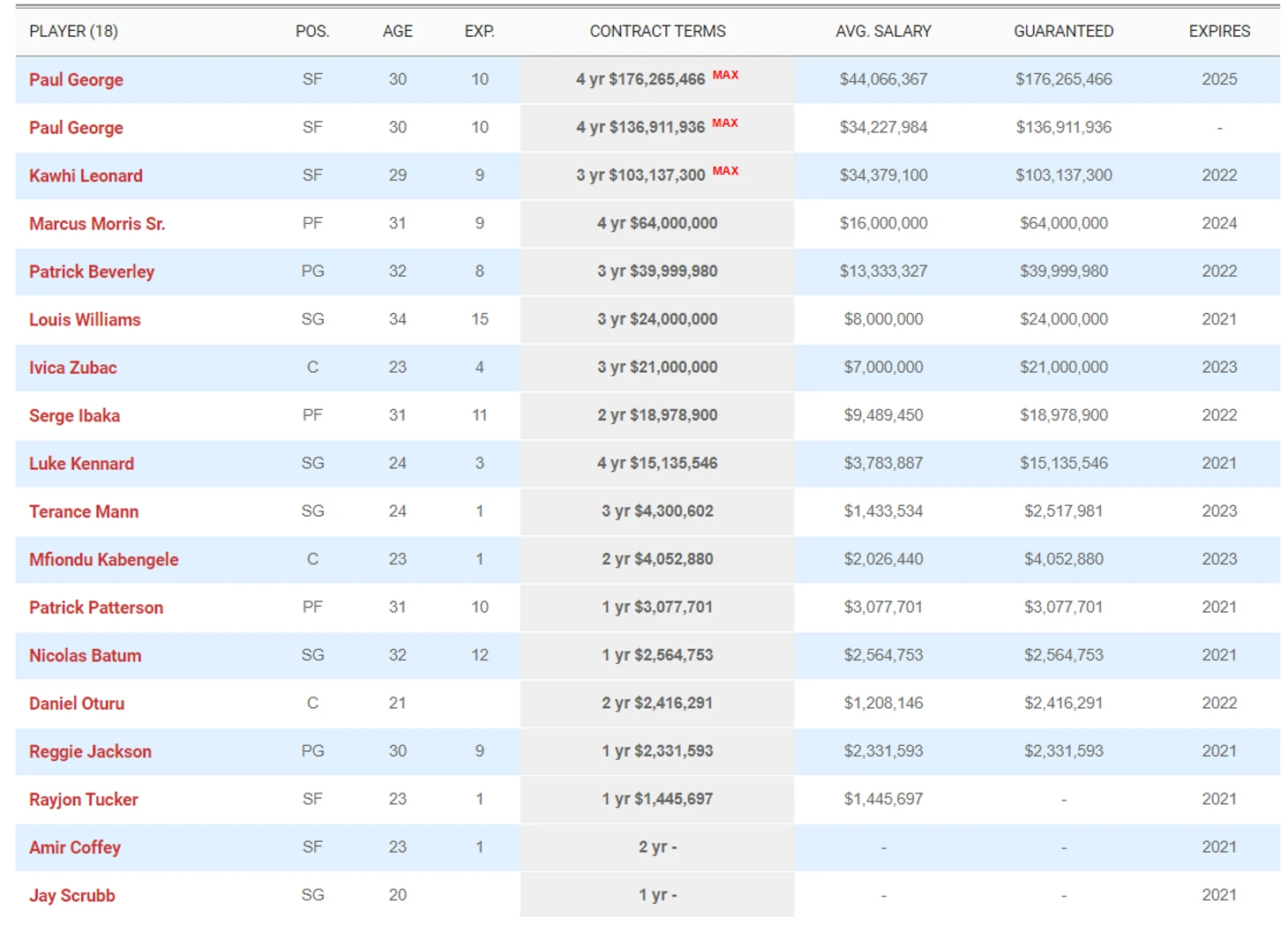Open Serge Ibaka's profile link

[75, 416]
